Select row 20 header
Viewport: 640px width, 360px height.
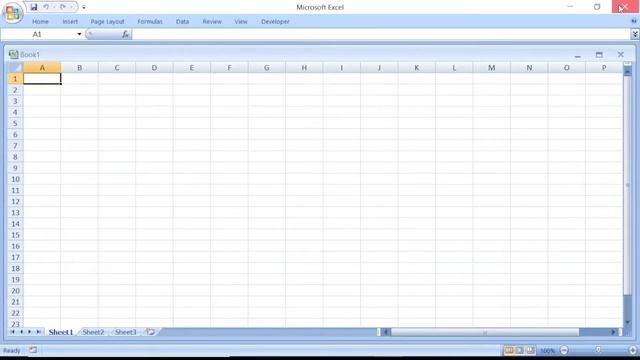point(16,291)
